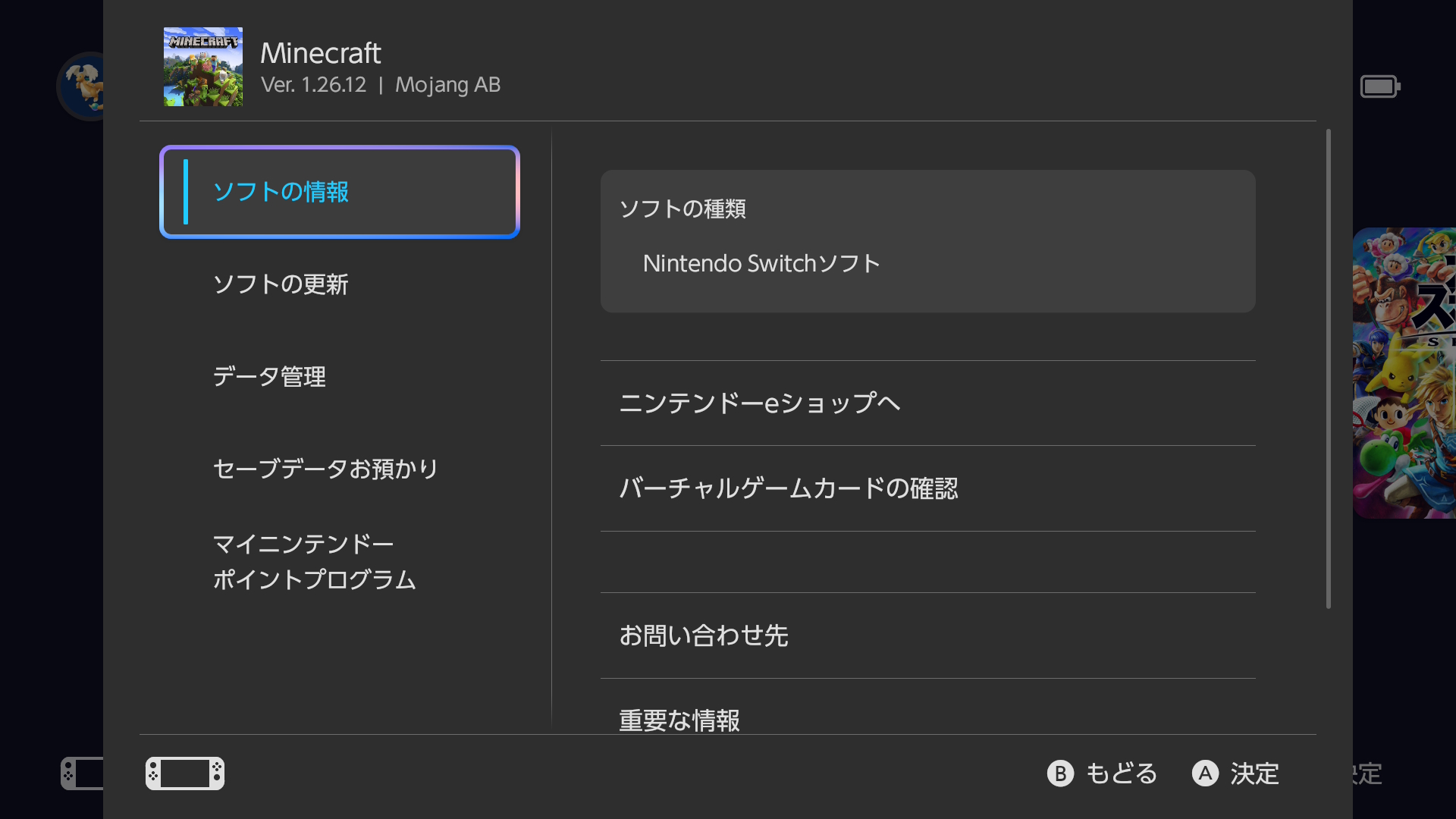Screen dimensions: 1456x819
Task: Click the vertical scrollbar in the info panel
Action: click(x=1329, y=369)
